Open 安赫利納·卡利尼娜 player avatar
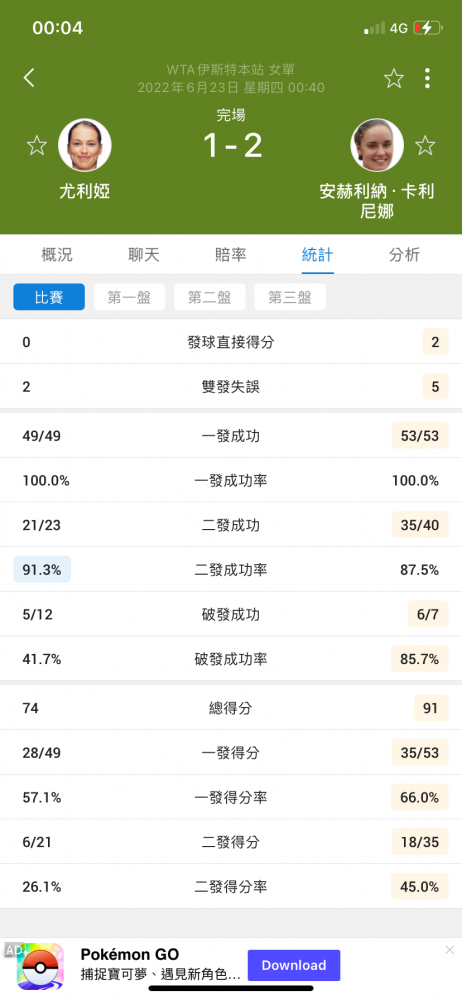Viewport: 462px width, 1000px height. pyautogui.click(x=377, y=145)
